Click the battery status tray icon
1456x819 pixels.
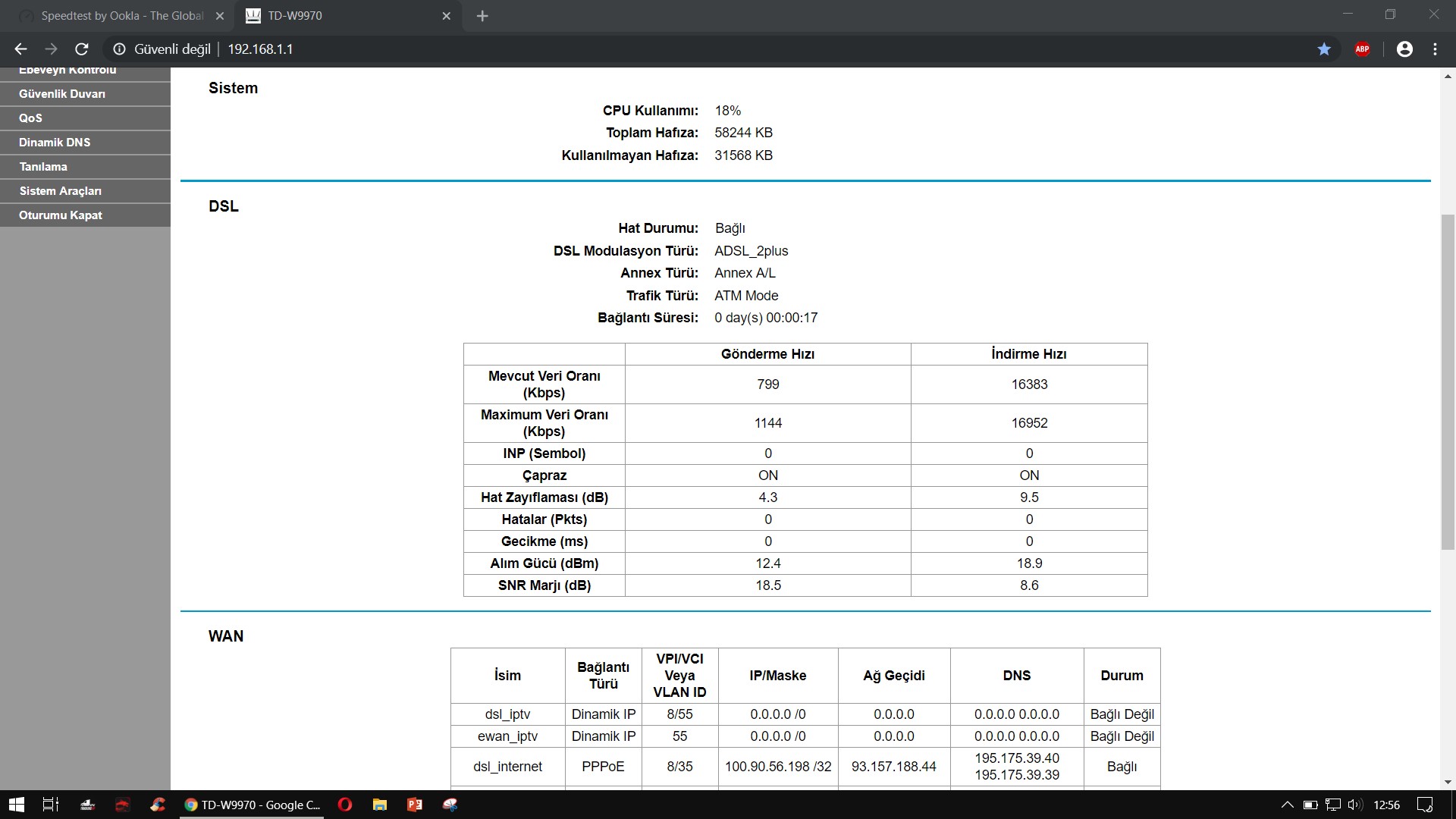pos(1310,805)
